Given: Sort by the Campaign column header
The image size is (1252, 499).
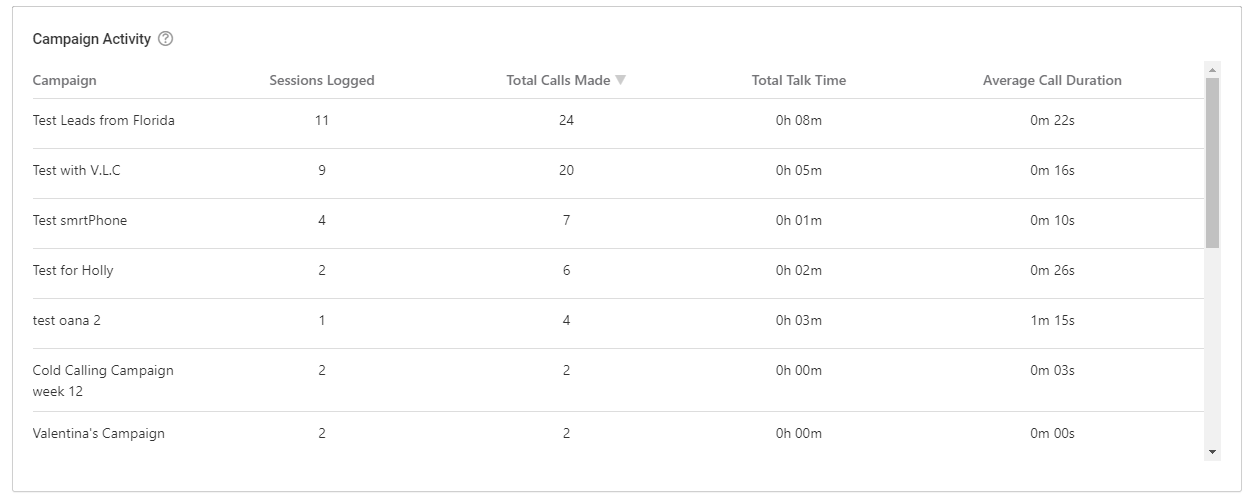Looking at the screenshot, I should pos(65,80).
